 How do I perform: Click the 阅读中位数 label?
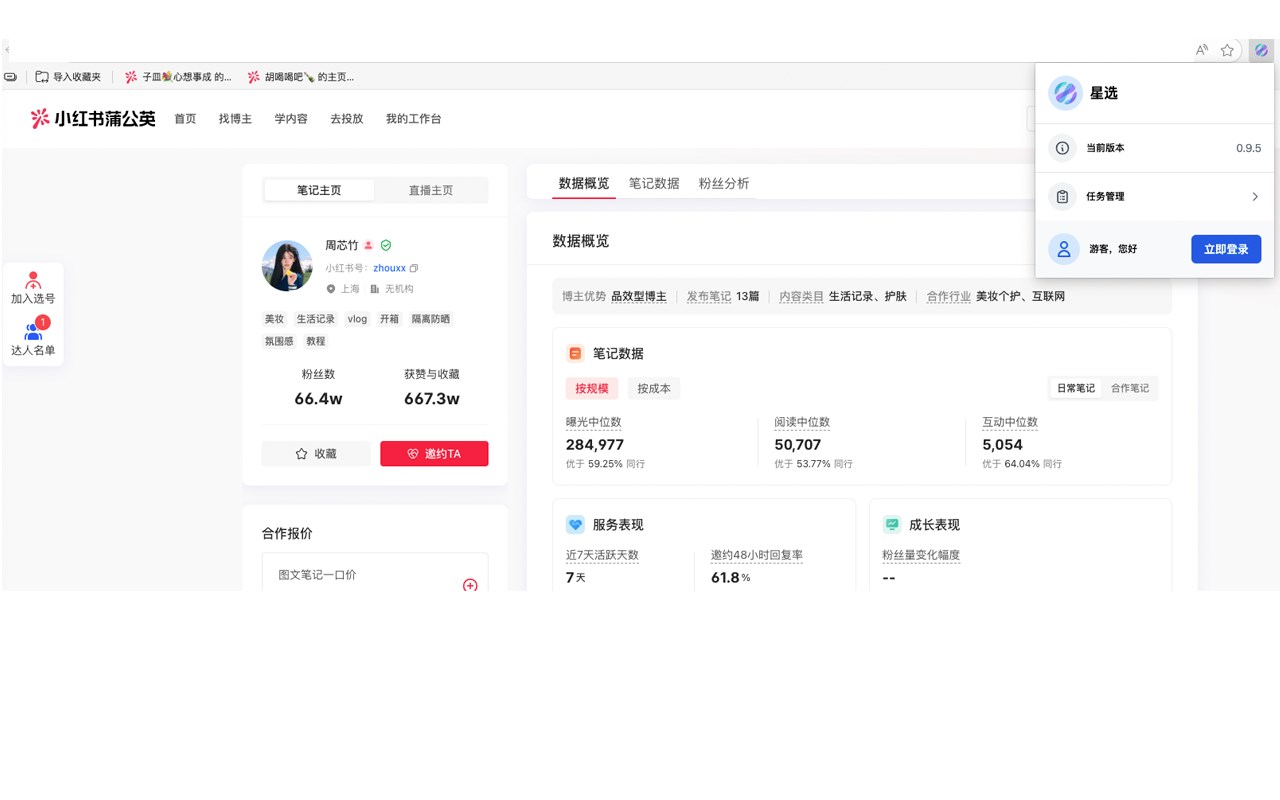click(x=802, y=422)
